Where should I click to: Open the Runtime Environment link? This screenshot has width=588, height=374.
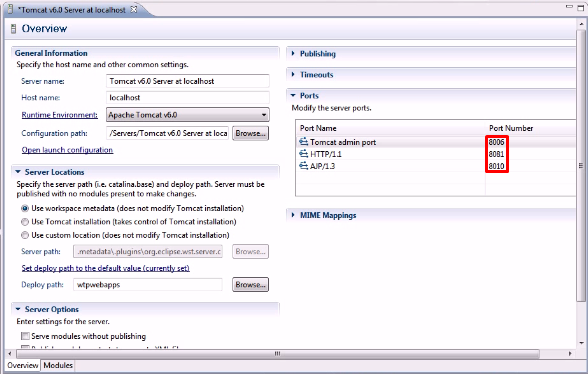tap(60, 115)
